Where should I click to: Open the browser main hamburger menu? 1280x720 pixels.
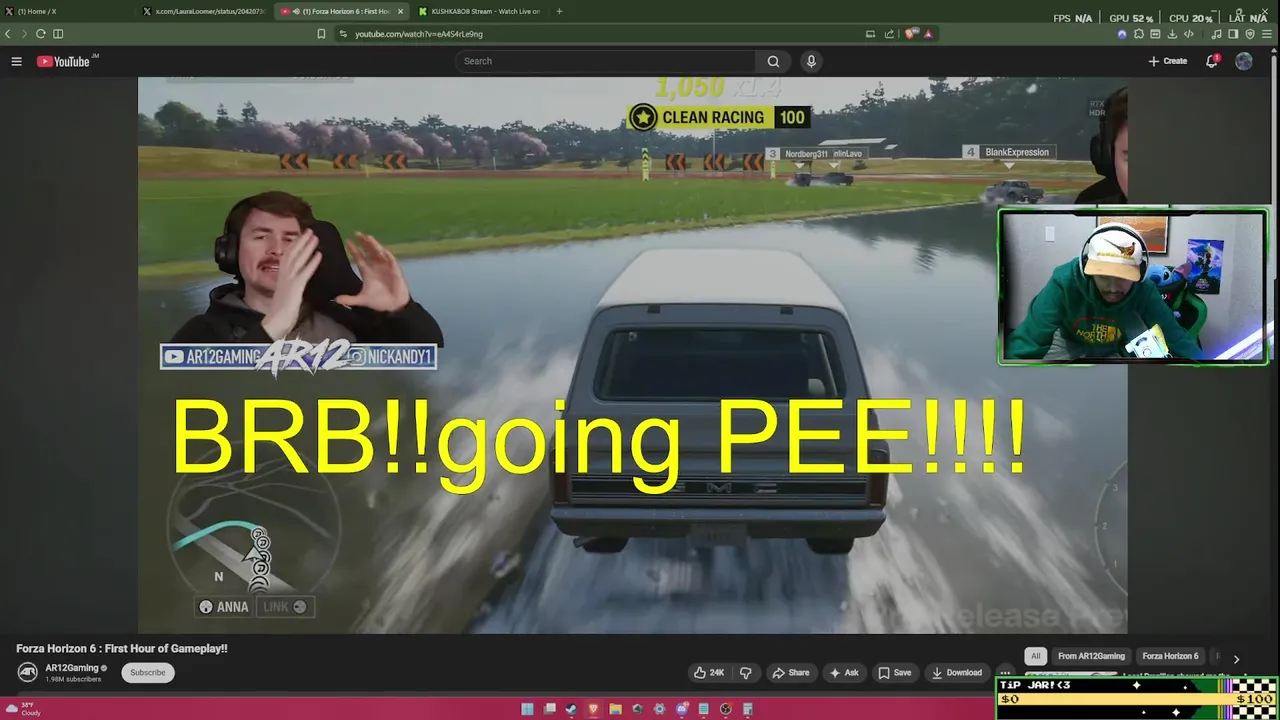tap(1268, 33)
